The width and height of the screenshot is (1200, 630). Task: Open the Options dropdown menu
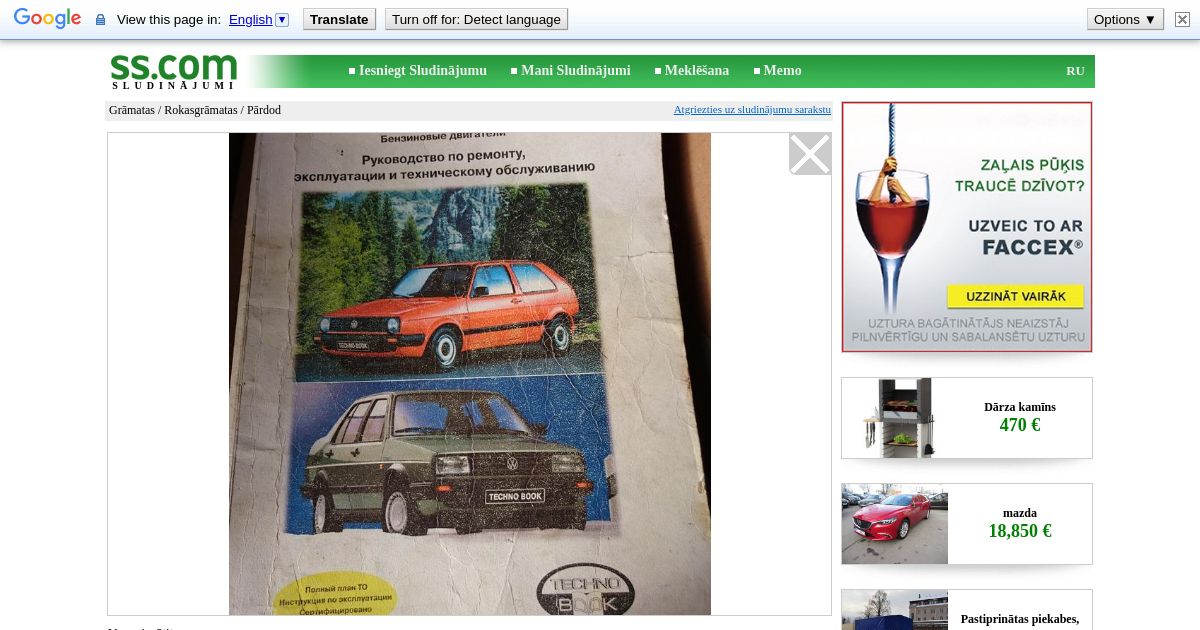coord(1125,19)
